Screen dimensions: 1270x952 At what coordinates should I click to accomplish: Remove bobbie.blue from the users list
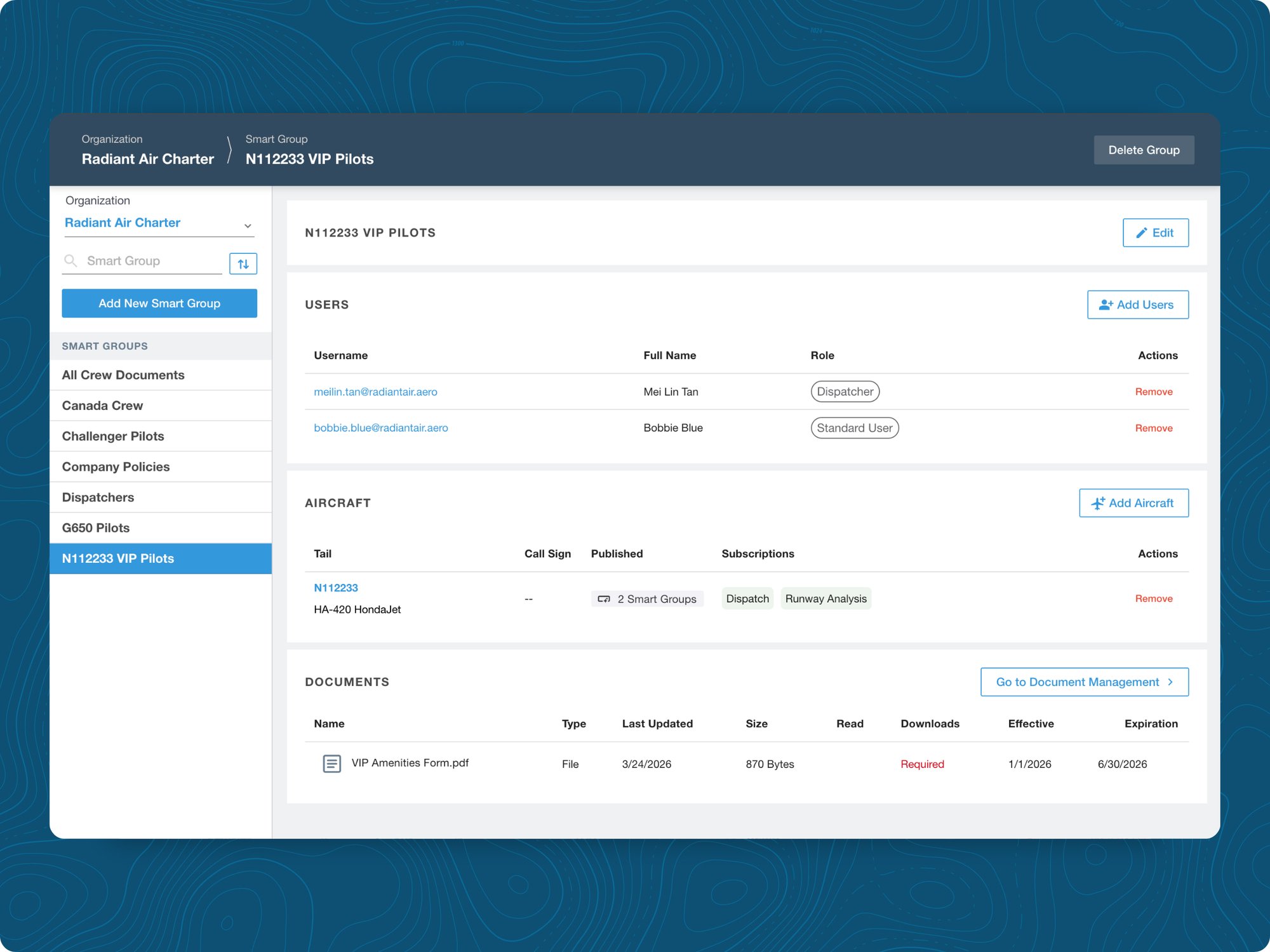(x=1153, y=428)
